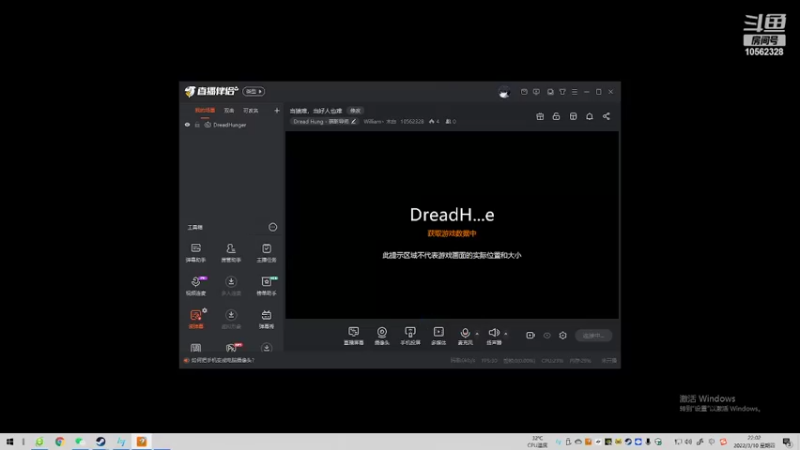
Task: Click the third small title bar icon
Action: 550,92
